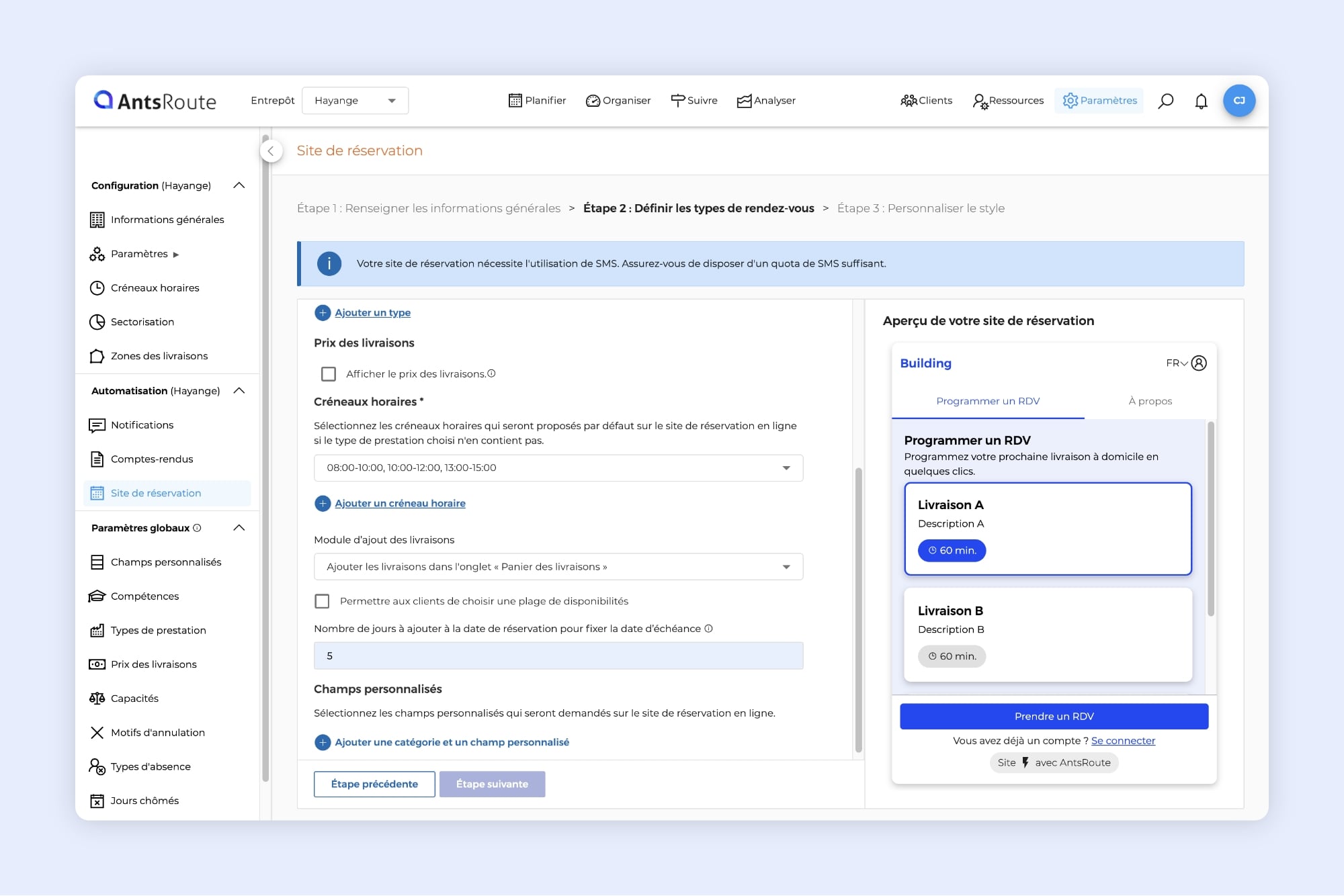Check Permettre aux clients de choisir plage
Viewport: 1344px width, 896px height.
(x=323, y=601)
